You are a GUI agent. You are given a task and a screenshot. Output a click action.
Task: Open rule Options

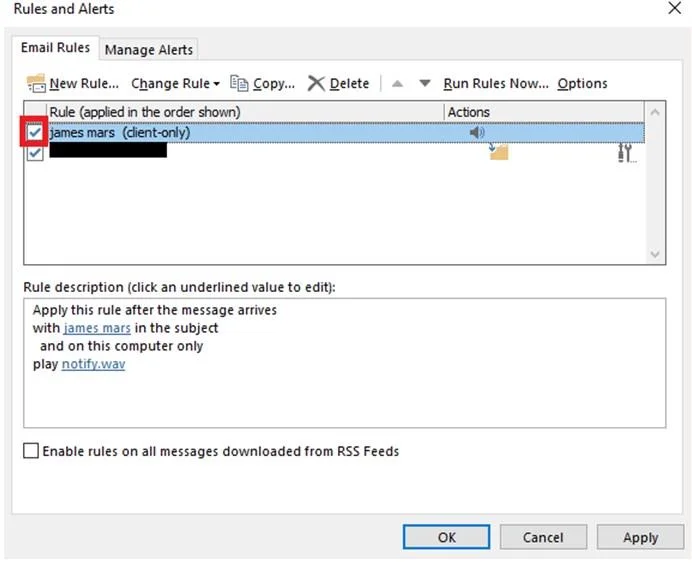tap(582, 83)
